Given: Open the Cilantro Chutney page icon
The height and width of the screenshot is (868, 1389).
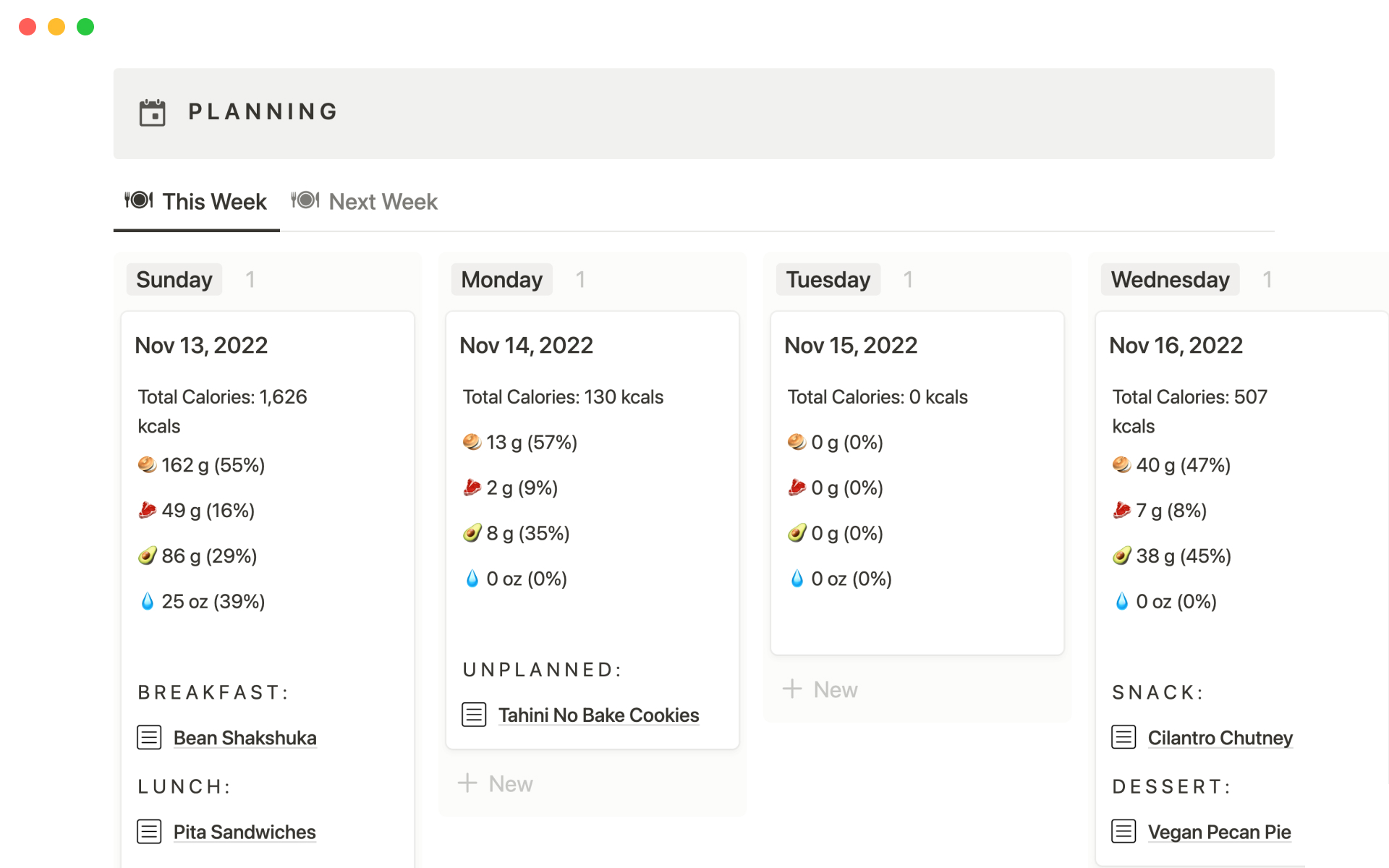Looking at the screenshot, I should 1123,737.
